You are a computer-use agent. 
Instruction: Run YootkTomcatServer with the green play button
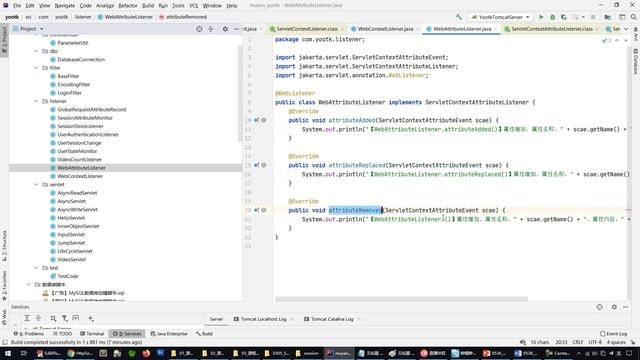(541, 17)
